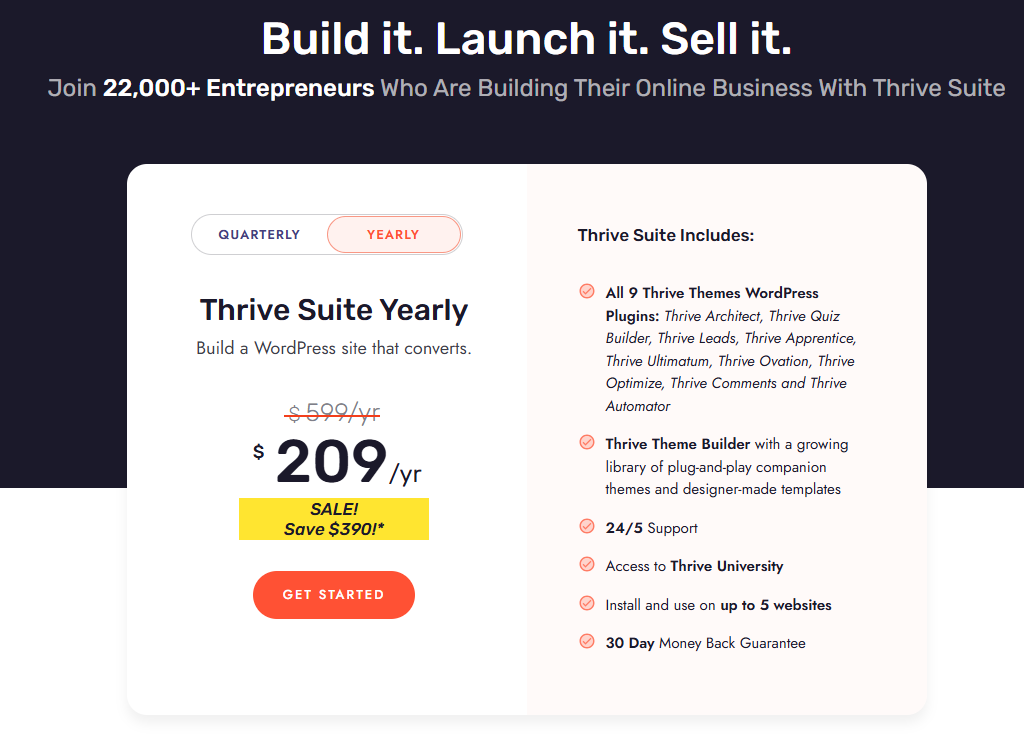The image size is (1024, 745).
Task: Click the 22,000+ Entrepreneurs headline text
Action: point(238,88)
